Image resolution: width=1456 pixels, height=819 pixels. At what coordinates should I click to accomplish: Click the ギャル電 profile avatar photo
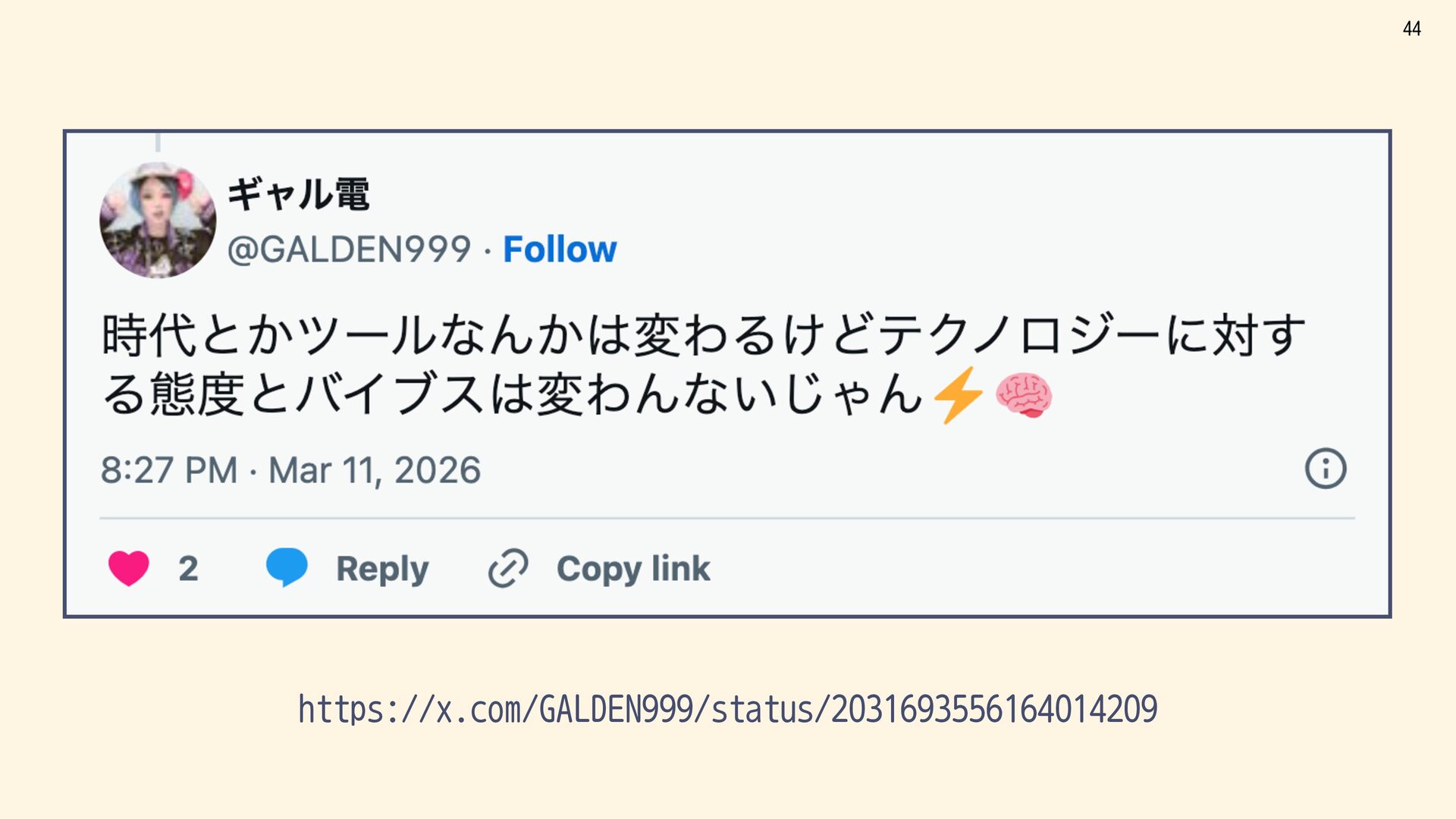pyautogui.click(x=158, y=221)
